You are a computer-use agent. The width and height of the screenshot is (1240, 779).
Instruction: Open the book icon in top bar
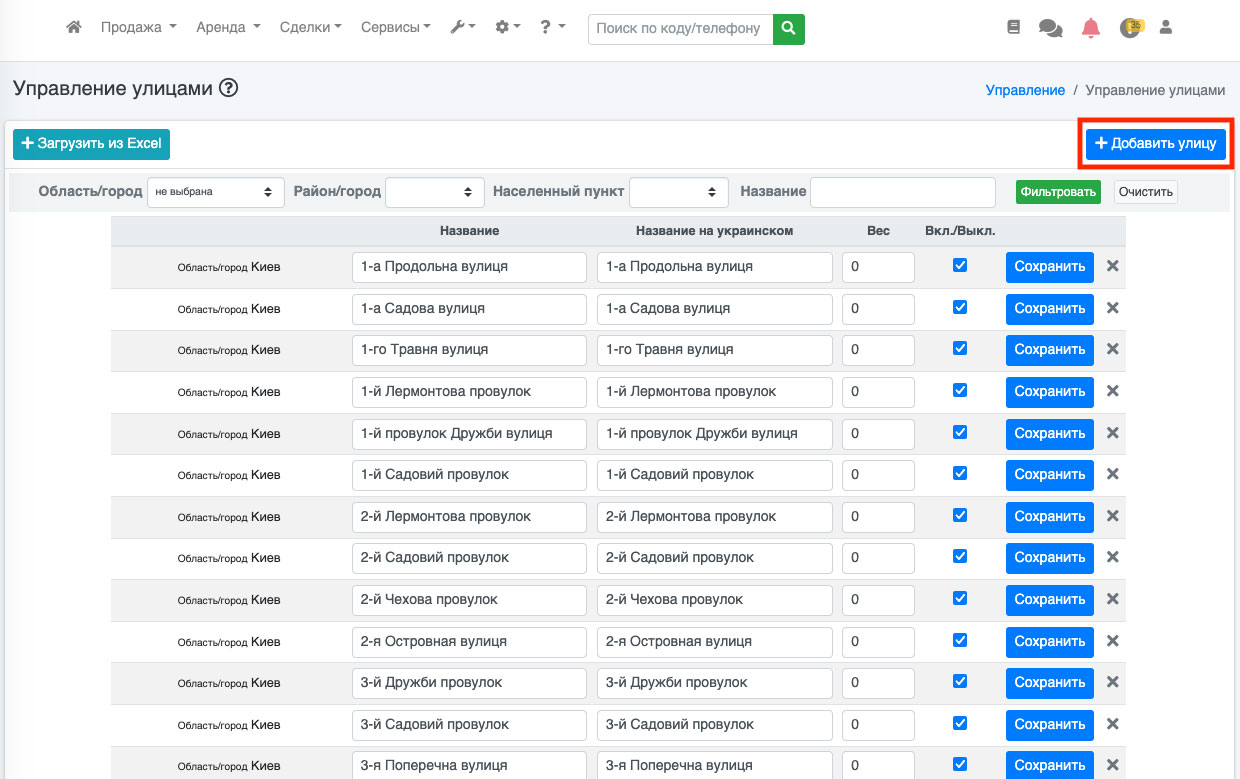[1013, 28]
